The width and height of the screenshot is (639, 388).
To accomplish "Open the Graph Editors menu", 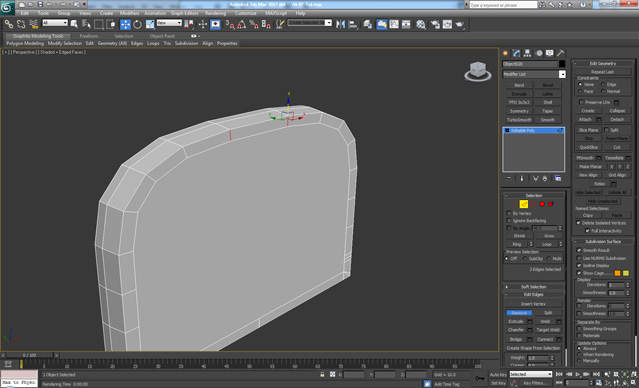I will point(184,13).
